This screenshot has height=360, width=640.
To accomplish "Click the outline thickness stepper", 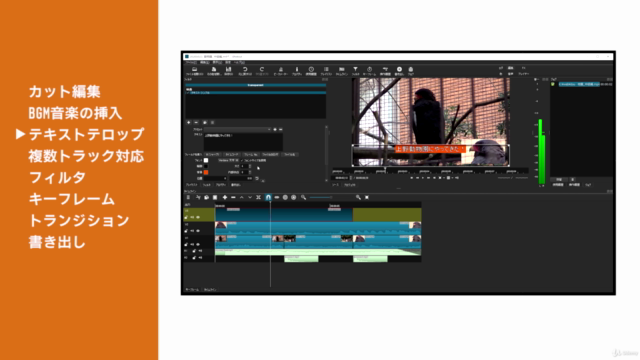I will tap(250, 167).
